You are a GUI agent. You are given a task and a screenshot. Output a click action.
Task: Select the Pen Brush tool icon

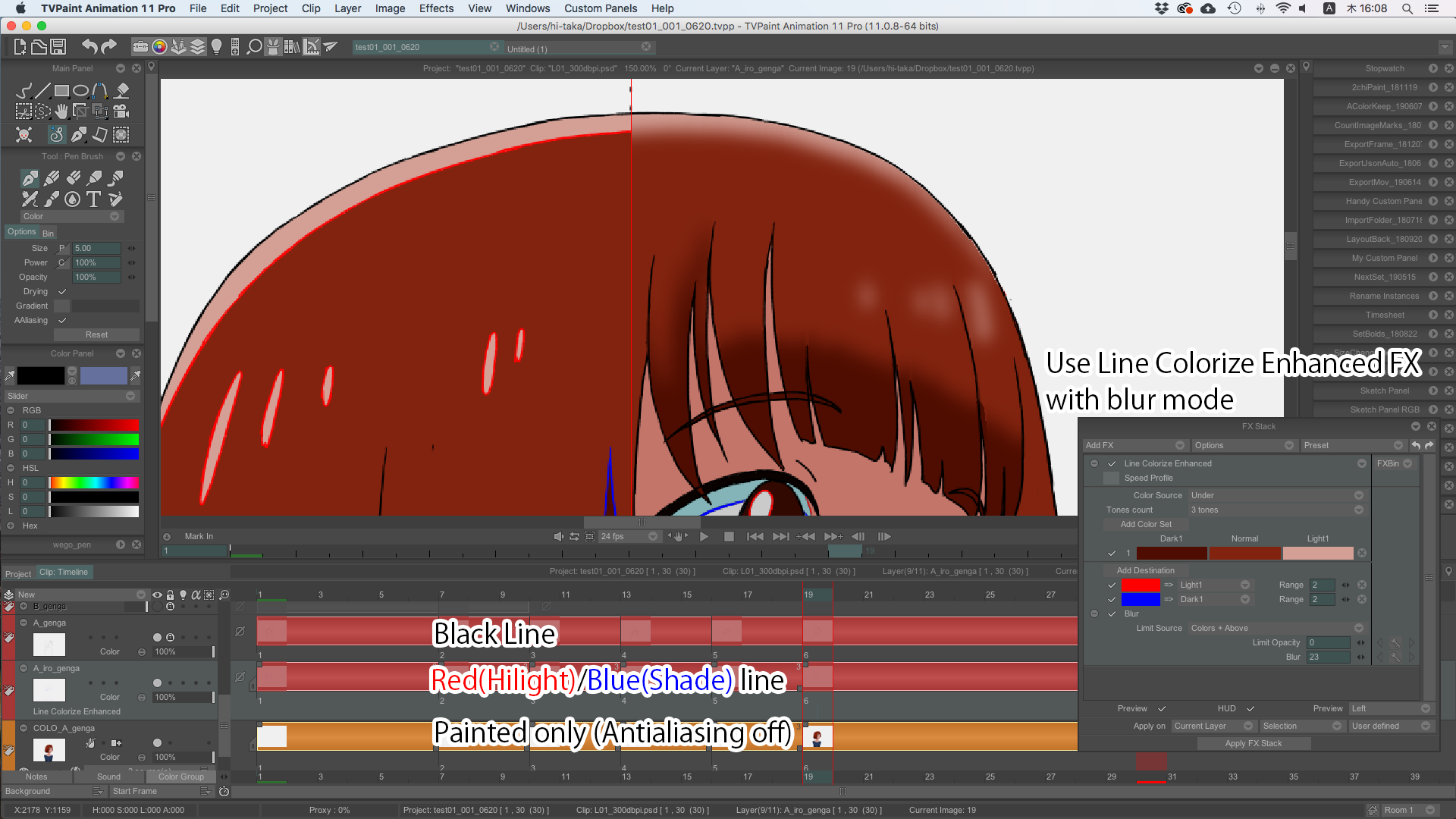(x=30, y=178)
